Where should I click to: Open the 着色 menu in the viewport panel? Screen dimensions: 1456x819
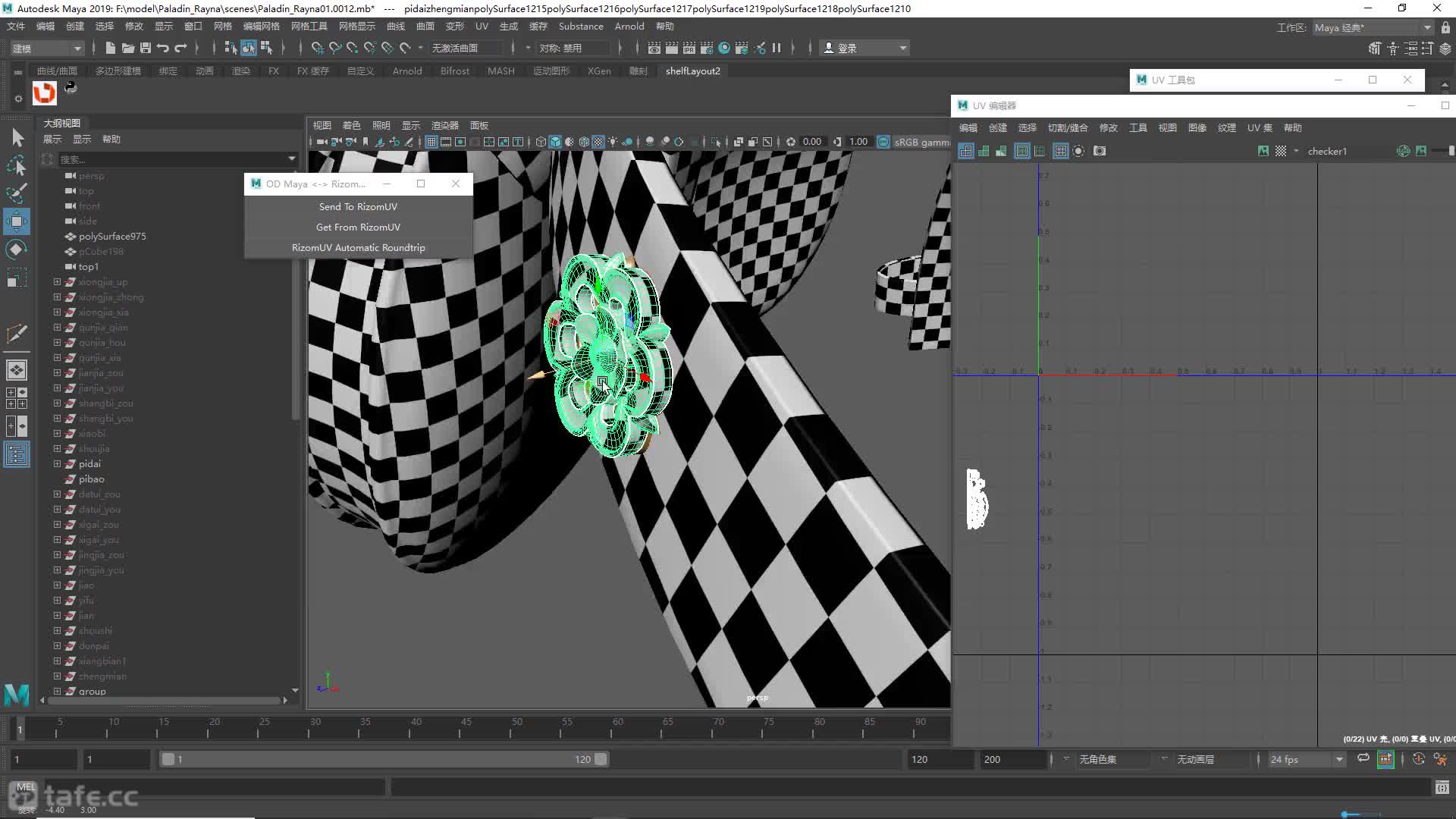tap(352, 125)
